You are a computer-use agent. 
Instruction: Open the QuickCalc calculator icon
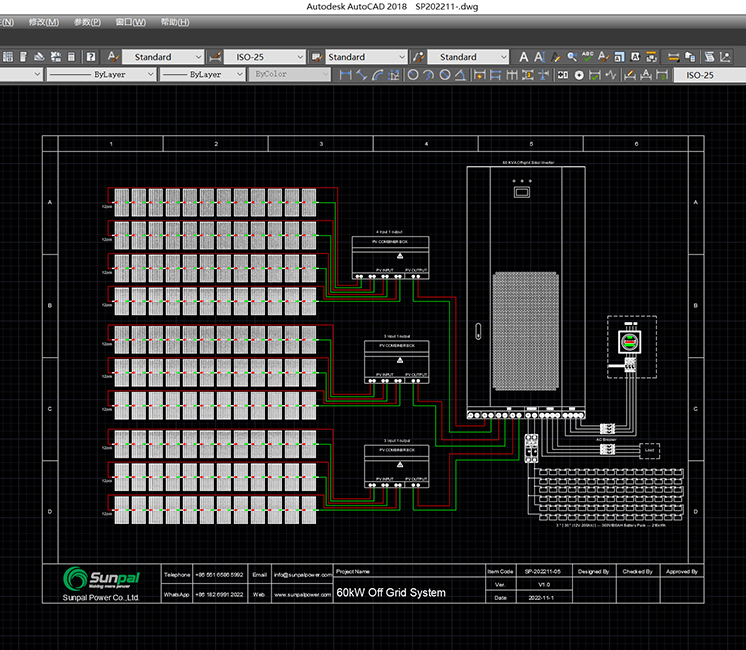(x=71, y=57)
